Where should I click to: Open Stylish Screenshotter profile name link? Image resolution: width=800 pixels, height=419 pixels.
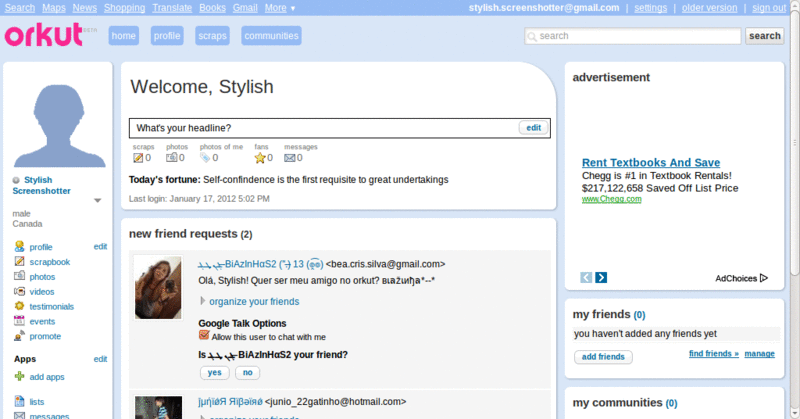tap(42, 185)
